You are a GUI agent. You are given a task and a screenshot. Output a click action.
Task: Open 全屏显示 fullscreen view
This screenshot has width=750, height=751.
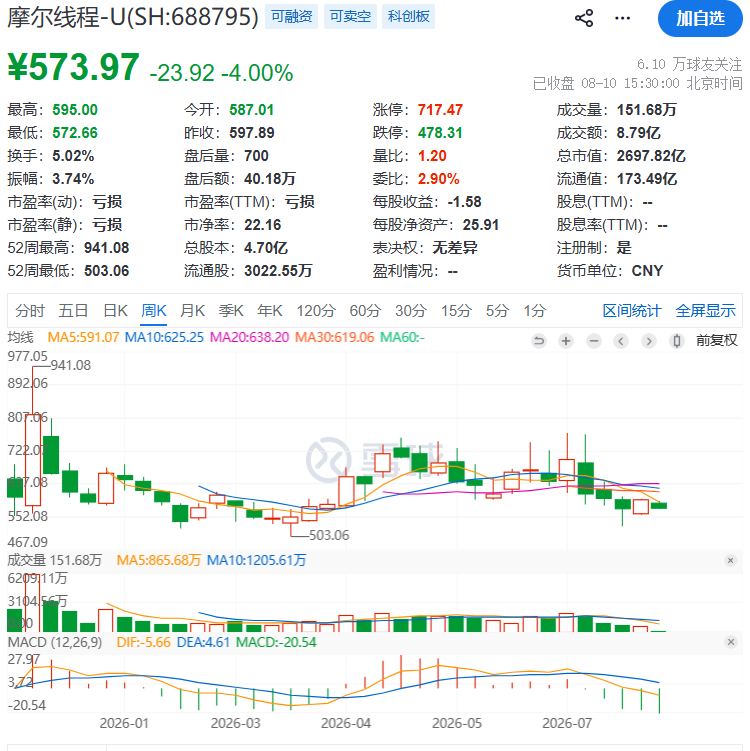[705, 310]
